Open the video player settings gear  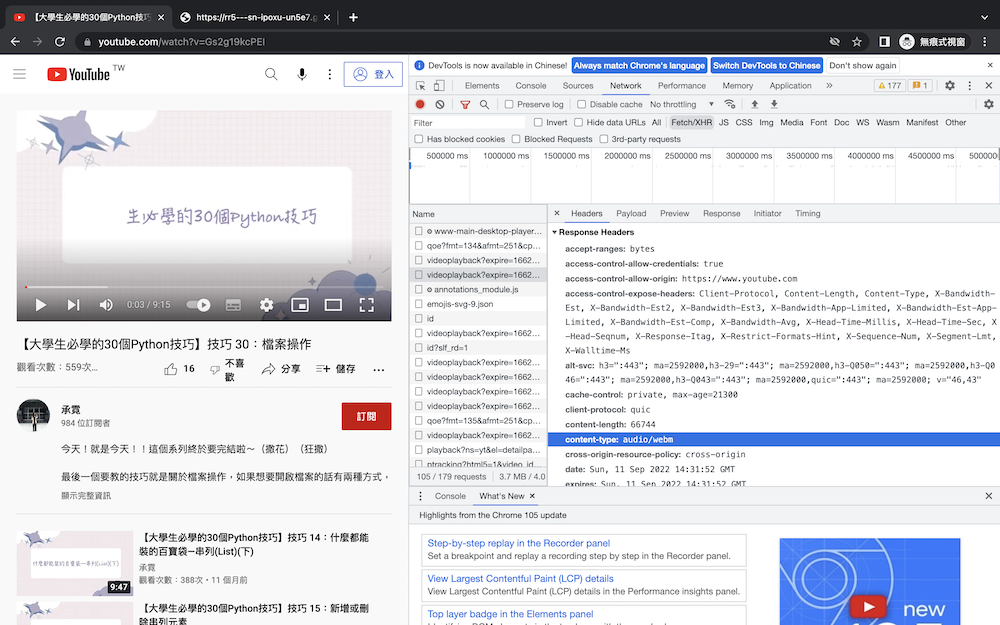coord(267,305)
